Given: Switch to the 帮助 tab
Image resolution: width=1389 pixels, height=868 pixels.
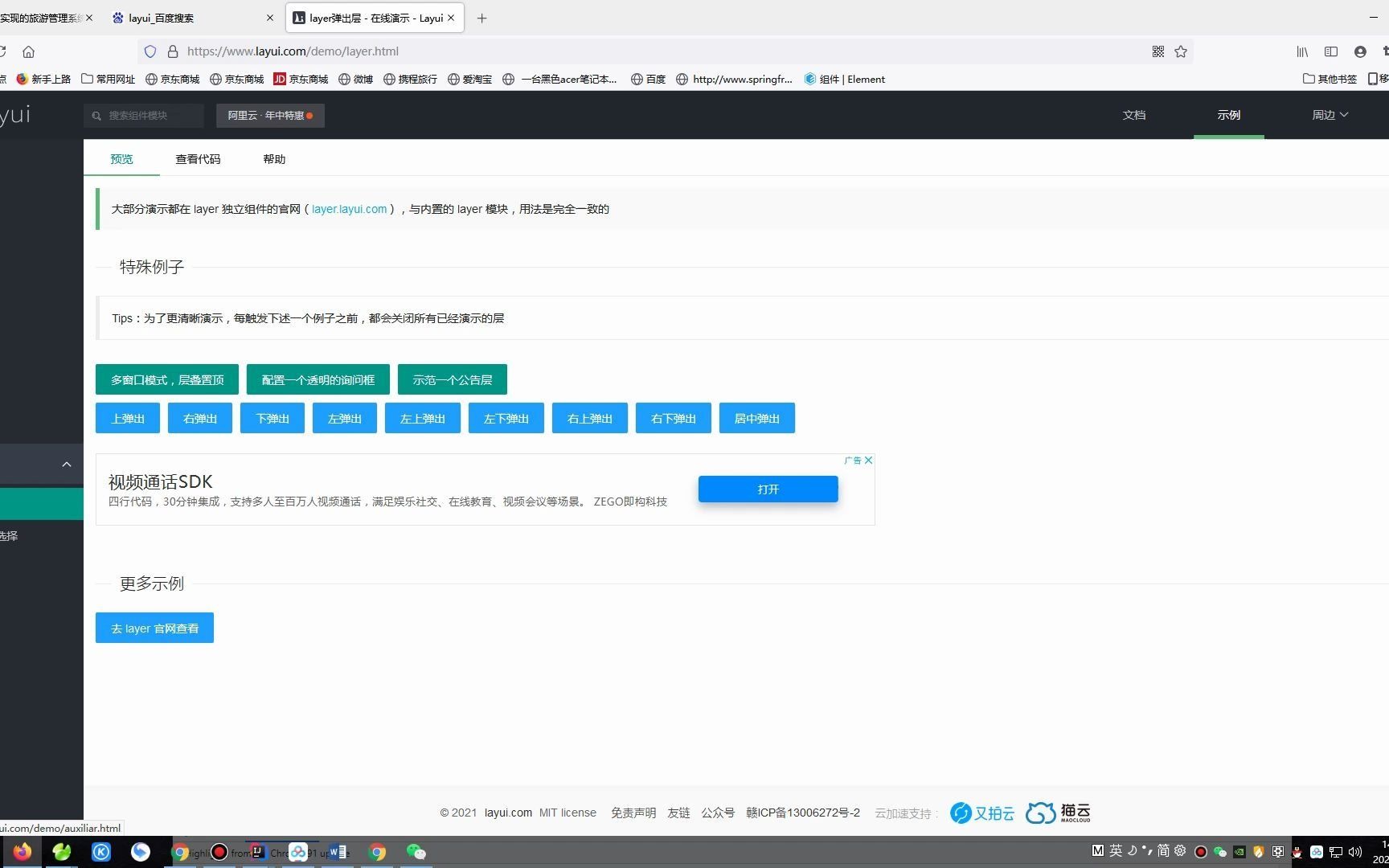Looking at the screenshot, I should click(274, 159).
